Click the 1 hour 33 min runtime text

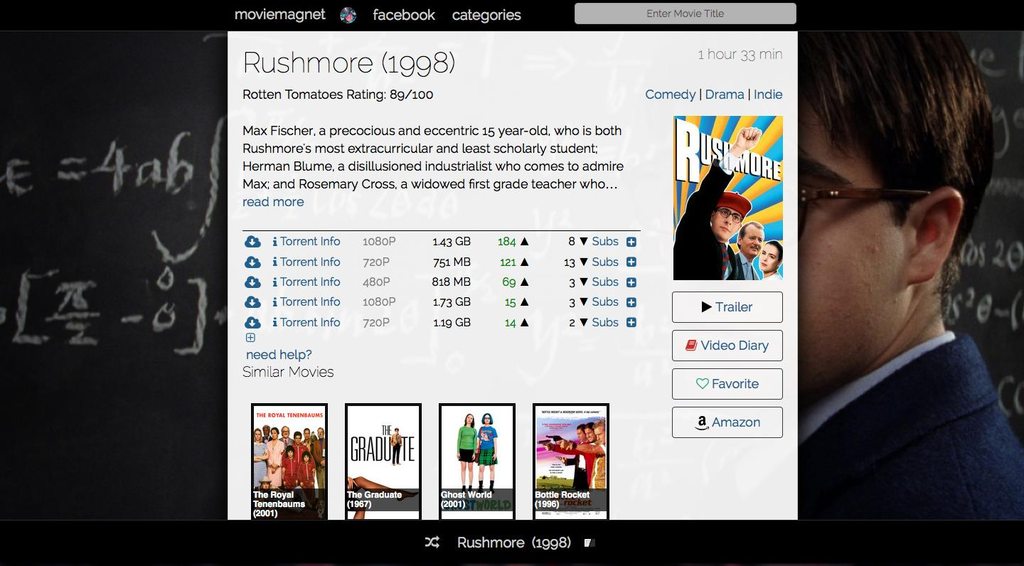[740, 55]
